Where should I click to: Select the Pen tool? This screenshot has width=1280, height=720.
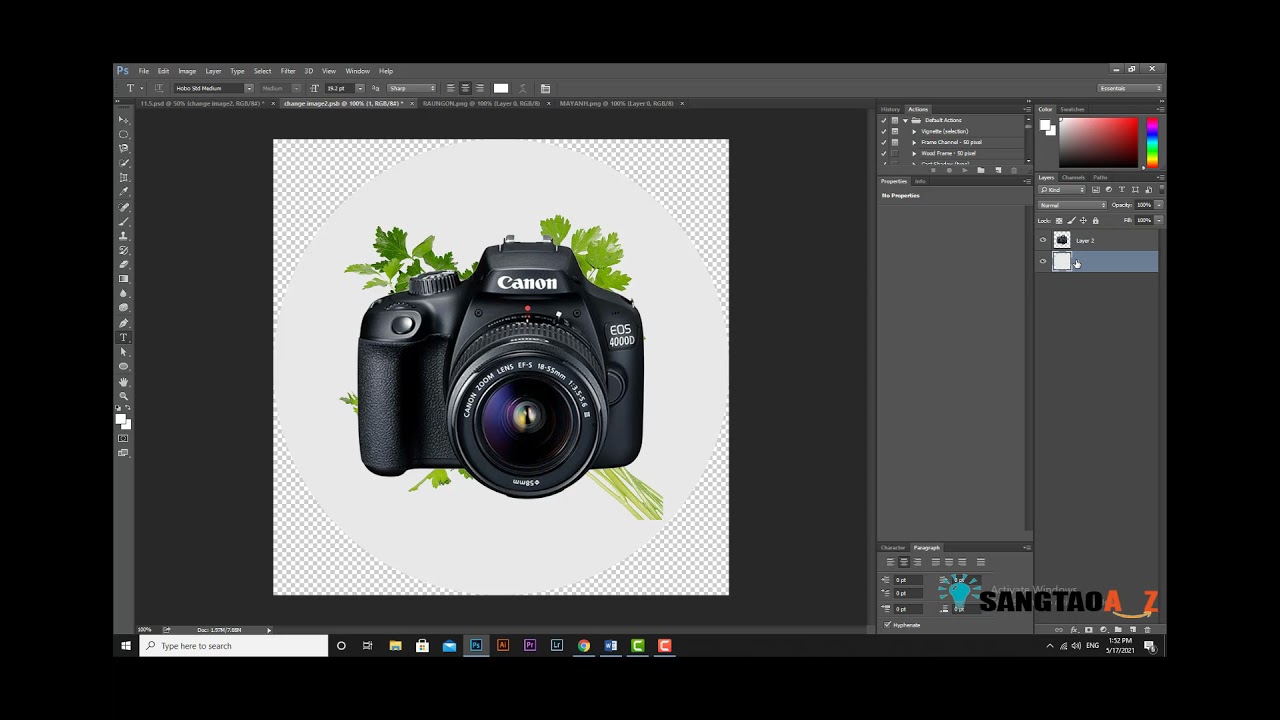point(124,323)
